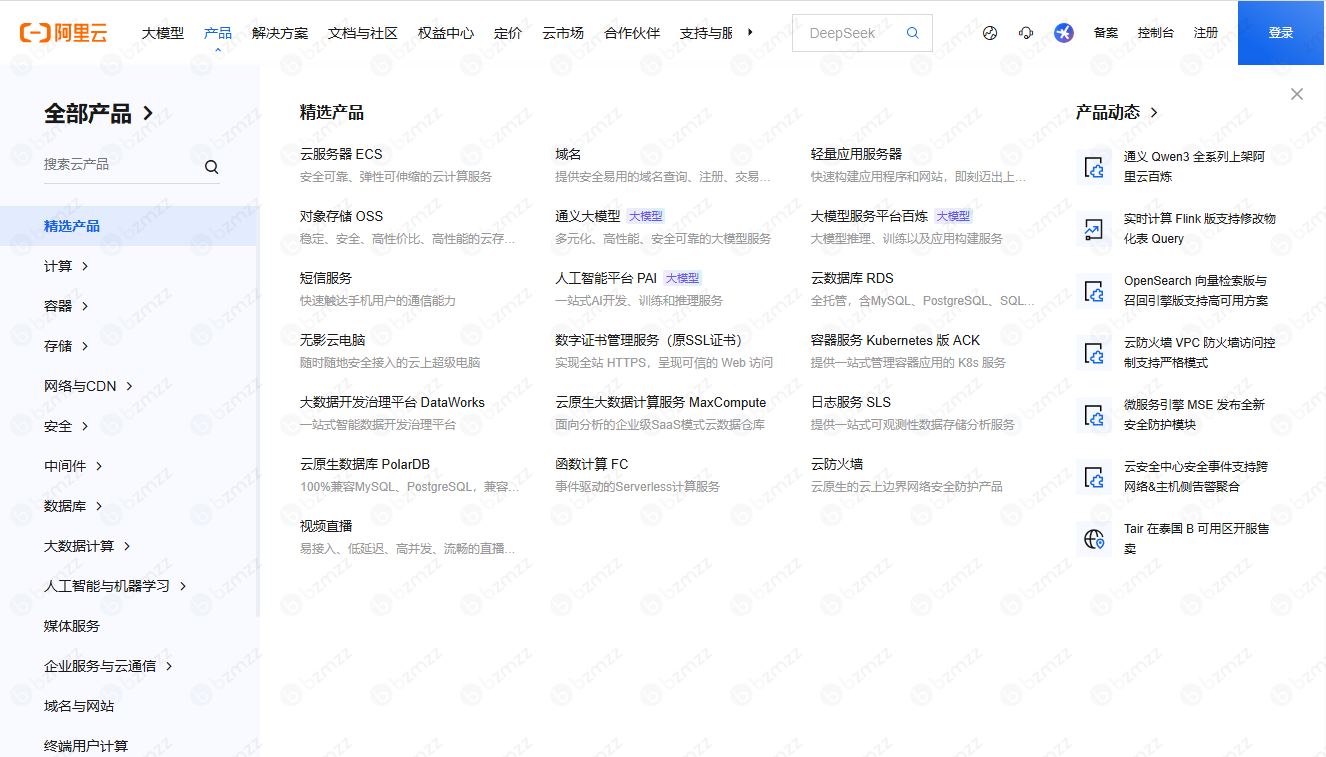Open 容器服务 Kubernetes 版 ACK
Image resolution: width=1326 pixels, height=757 pixels.
[x=896, y=340]
